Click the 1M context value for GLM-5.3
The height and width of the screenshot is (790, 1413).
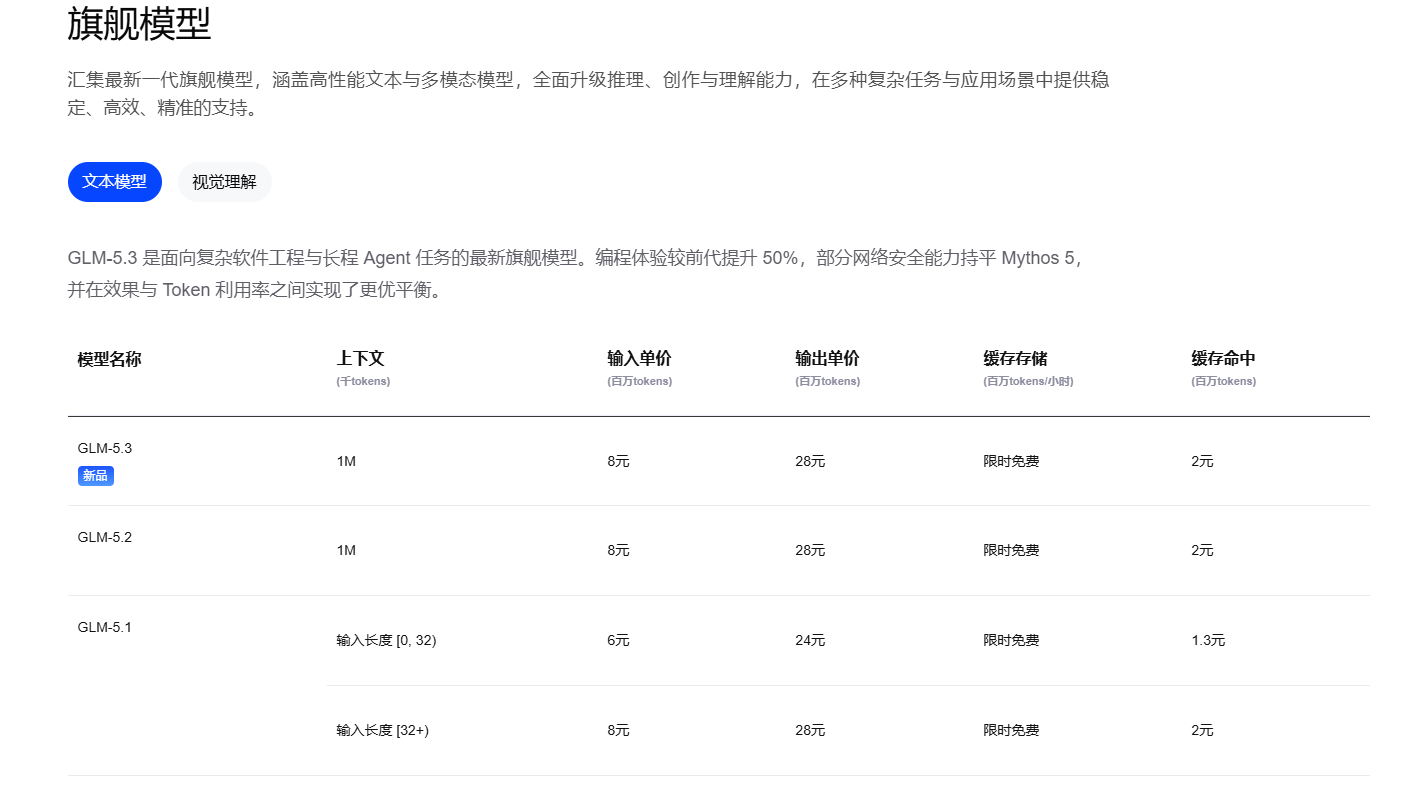(x=346, y=461)
